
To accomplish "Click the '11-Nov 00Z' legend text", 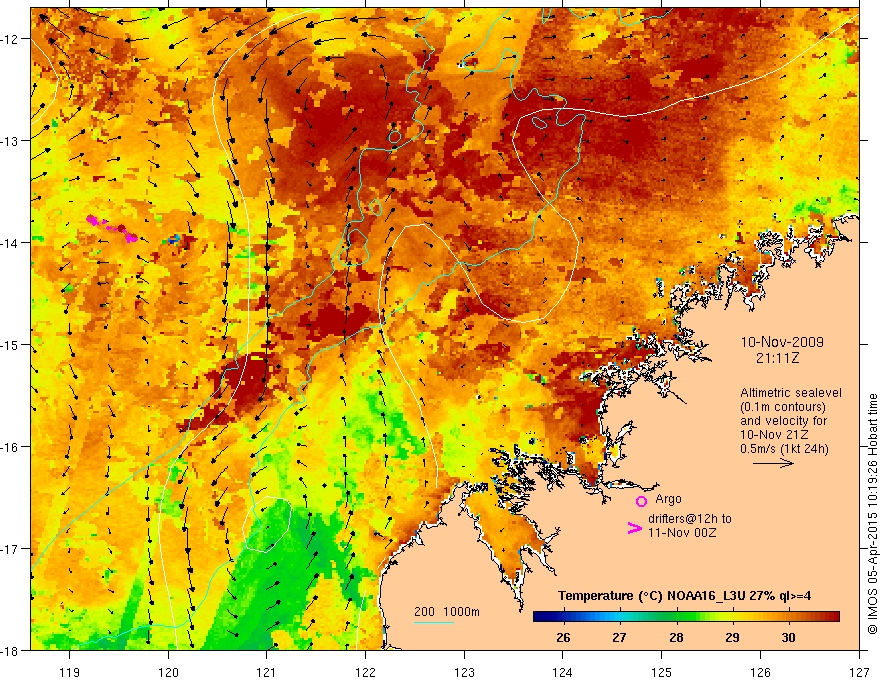I will [682, 532].
